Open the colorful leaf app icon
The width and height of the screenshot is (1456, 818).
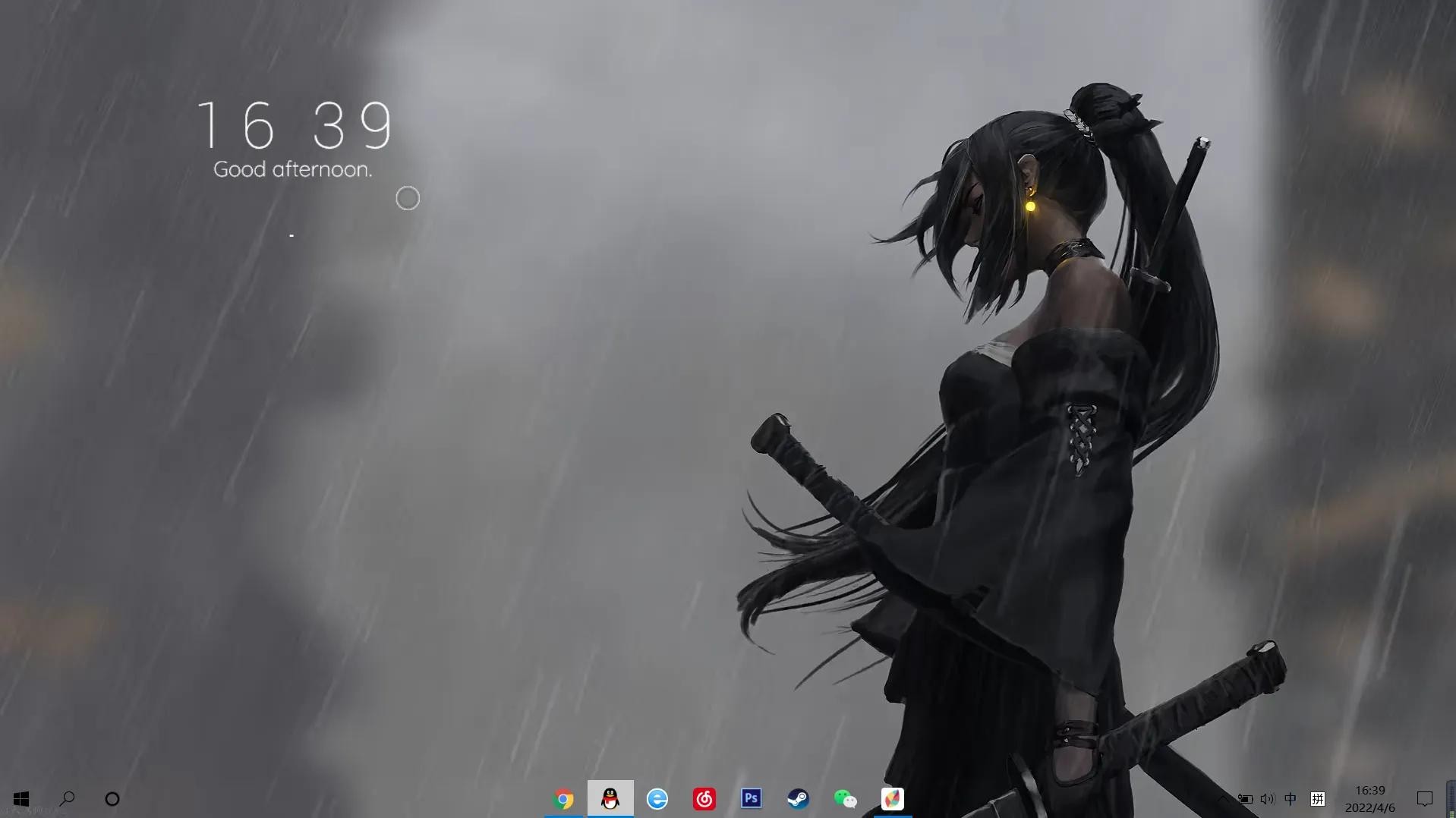pyautogui.click(x=892, y=799)
